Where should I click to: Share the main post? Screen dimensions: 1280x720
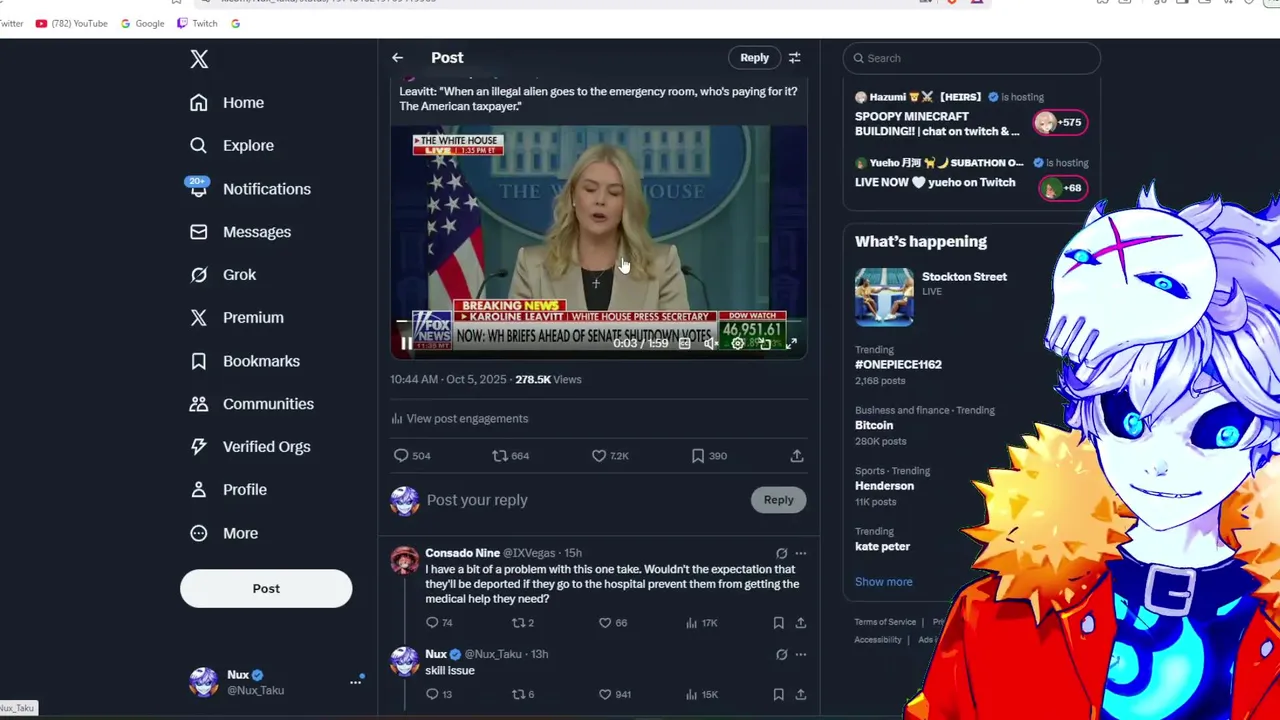pos(797,456)
